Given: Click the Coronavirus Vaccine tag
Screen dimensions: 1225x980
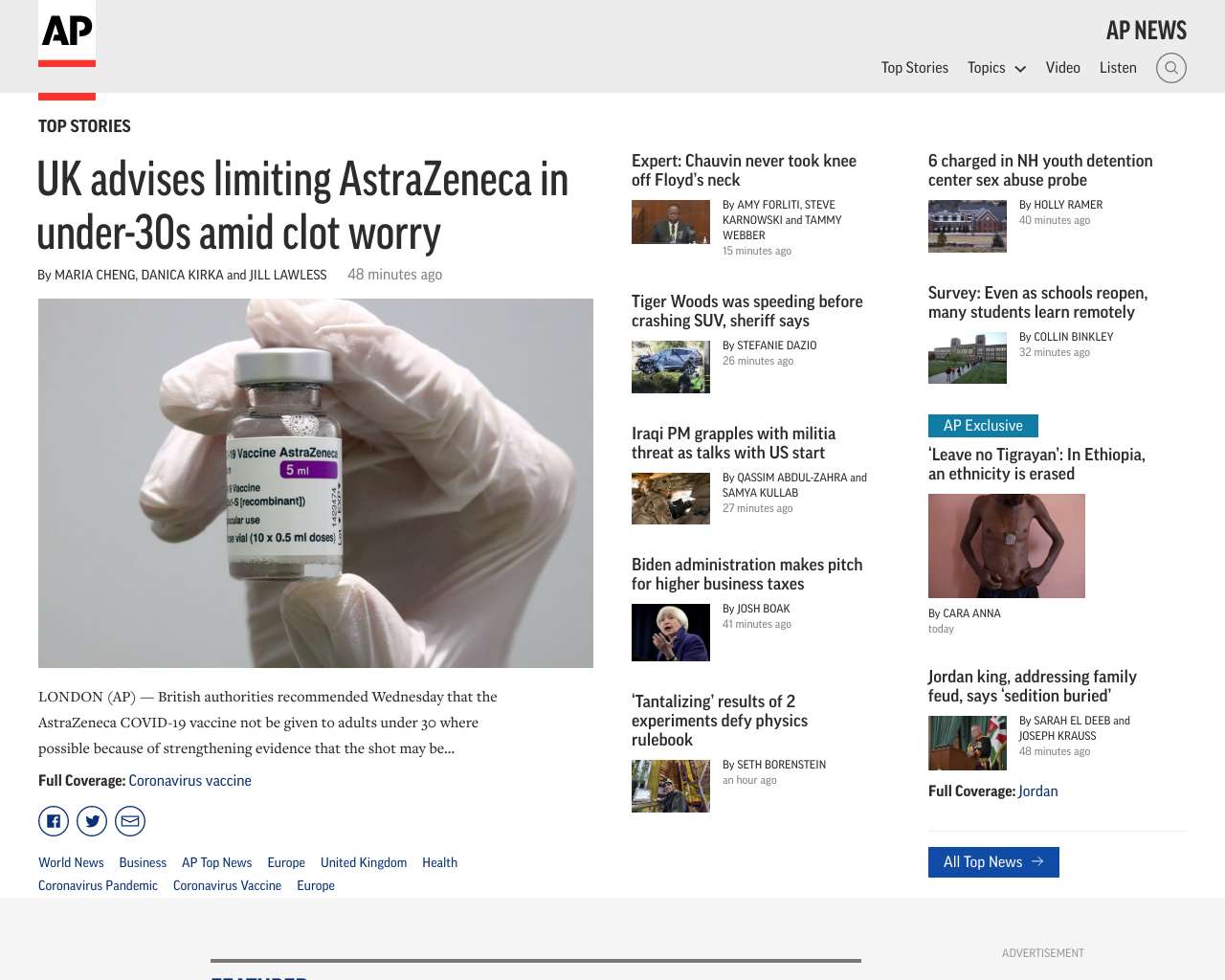Looking at the screenshot, I should (x=227, y=885).
